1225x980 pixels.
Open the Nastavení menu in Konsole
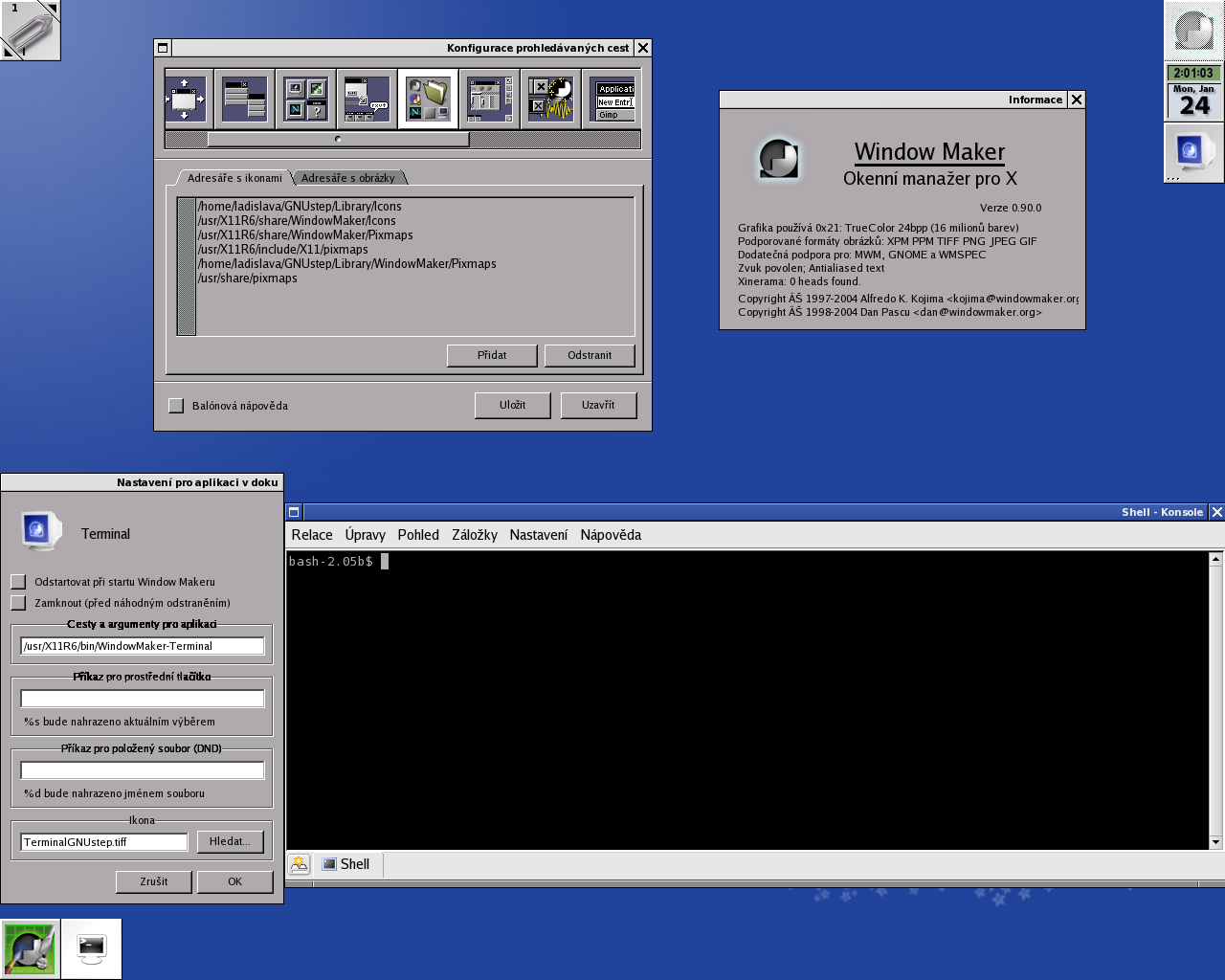pyautogui.click(x=539, y=535)
